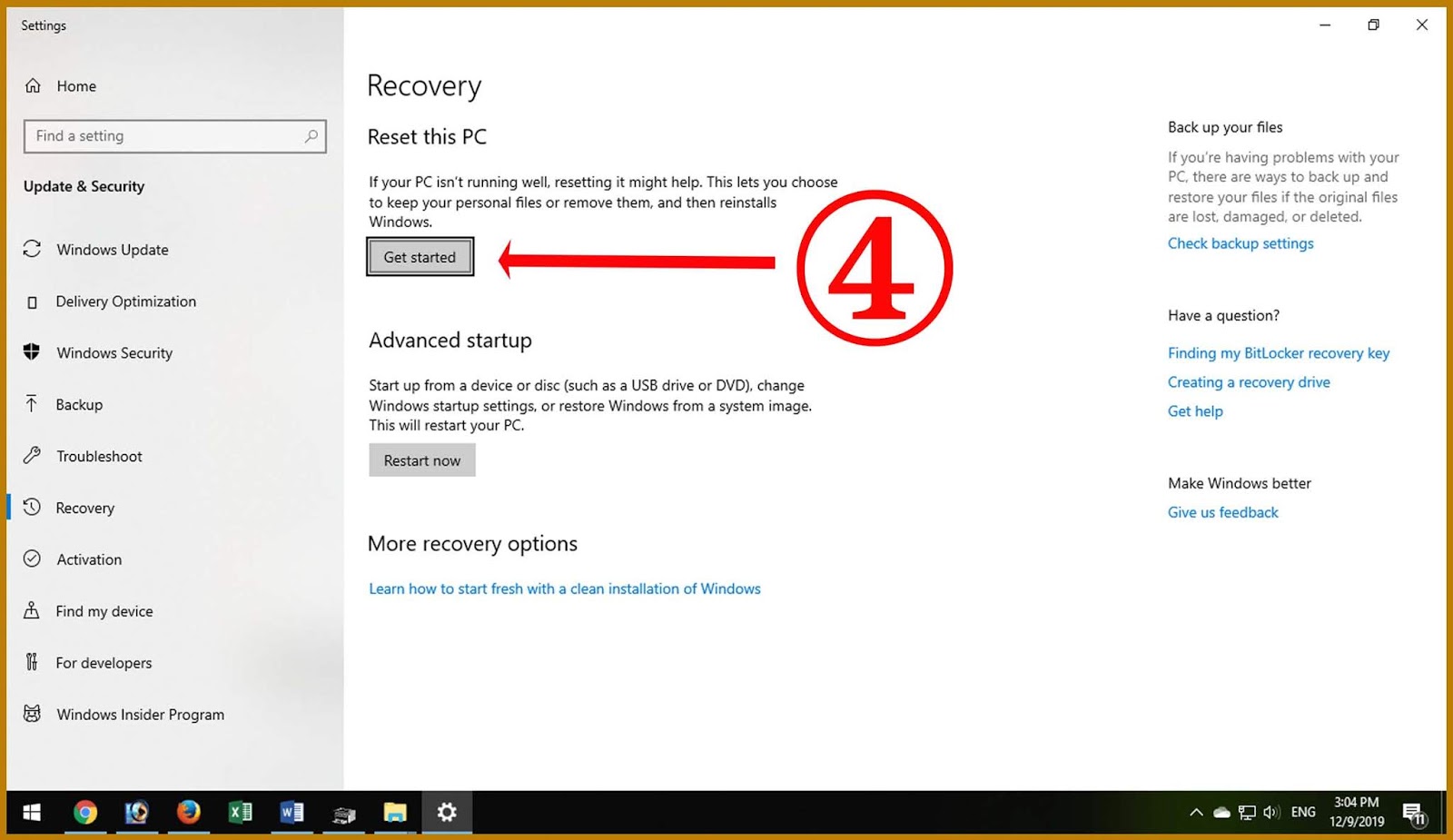
Task: Click the Recovery page title
Action: tap(424, 86)
